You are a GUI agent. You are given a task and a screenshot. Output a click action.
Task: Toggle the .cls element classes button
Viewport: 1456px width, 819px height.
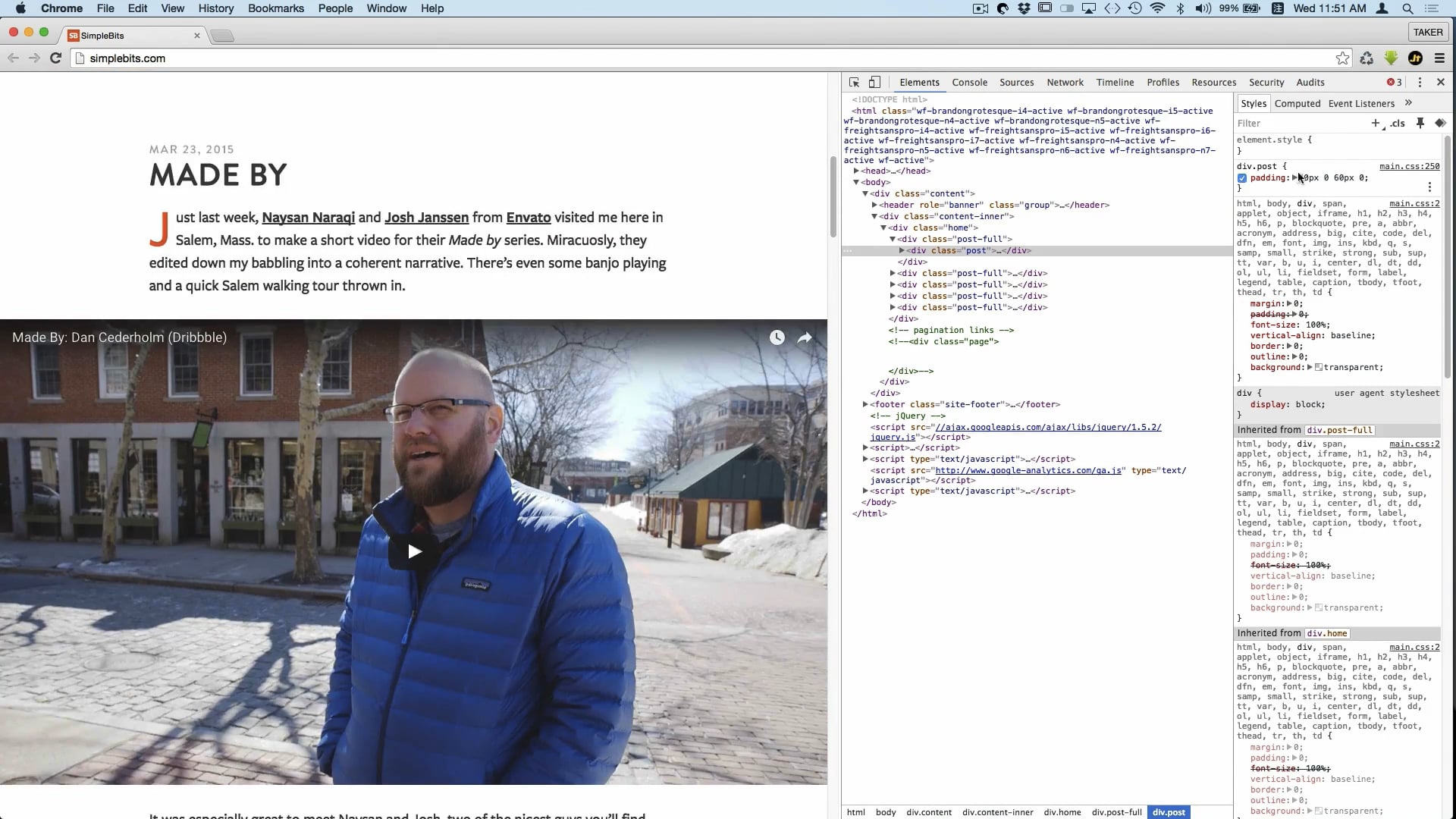1398,123
